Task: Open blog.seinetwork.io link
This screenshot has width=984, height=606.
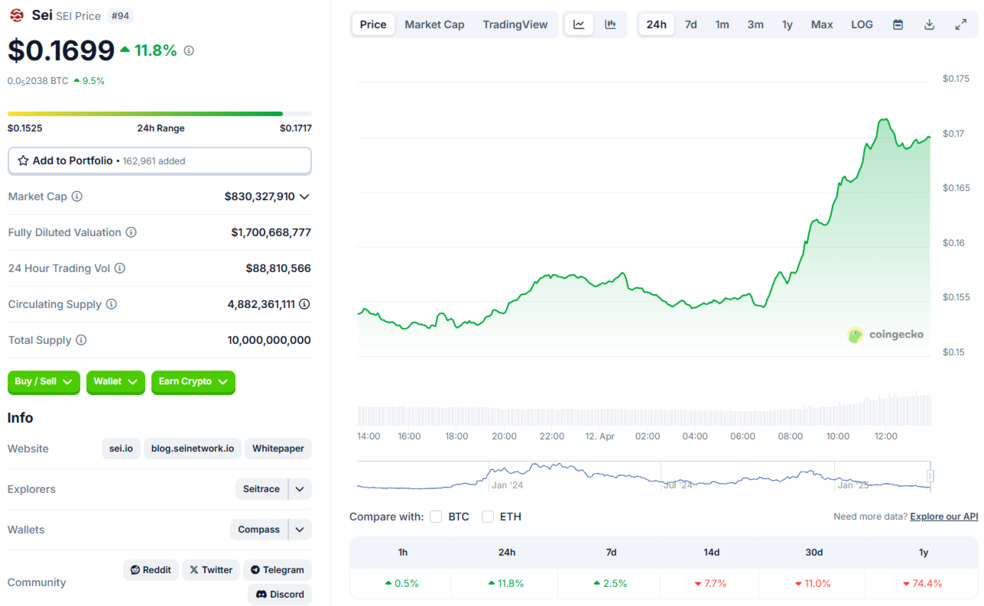Action: tap(192, 449)
